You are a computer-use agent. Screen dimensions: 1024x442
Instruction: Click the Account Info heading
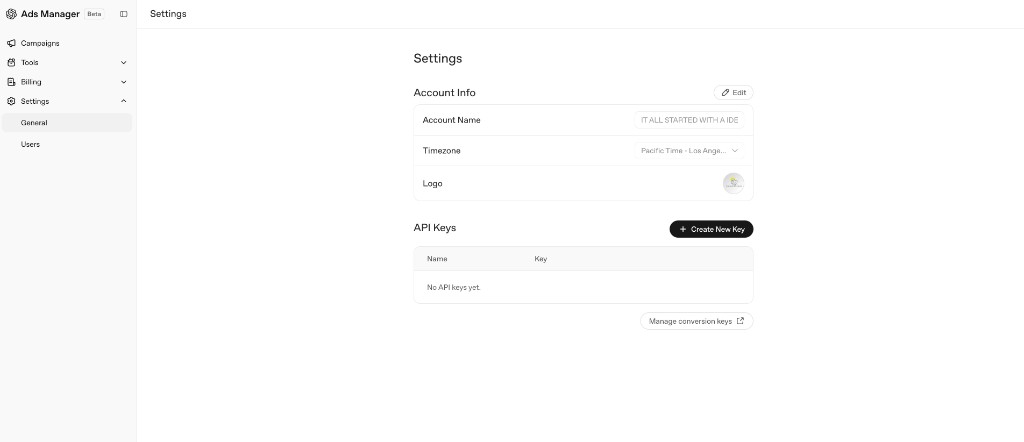[x=444, y=93]
